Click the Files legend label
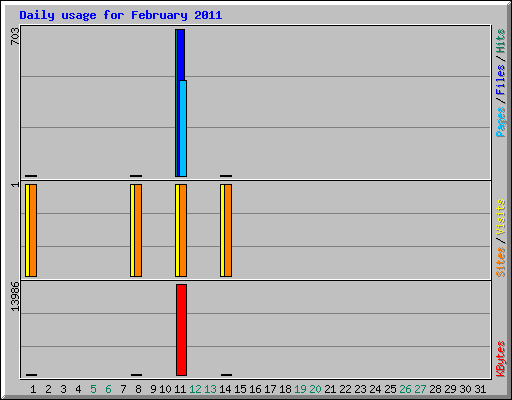 point(500,80)
